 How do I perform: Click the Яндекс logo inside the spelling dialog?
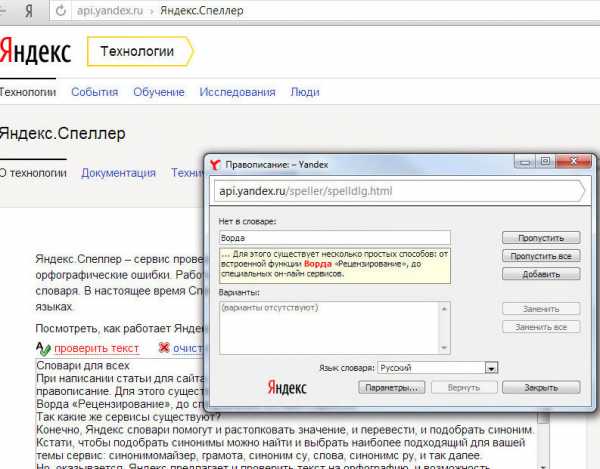pyautogui.click(x=287, y=388)
